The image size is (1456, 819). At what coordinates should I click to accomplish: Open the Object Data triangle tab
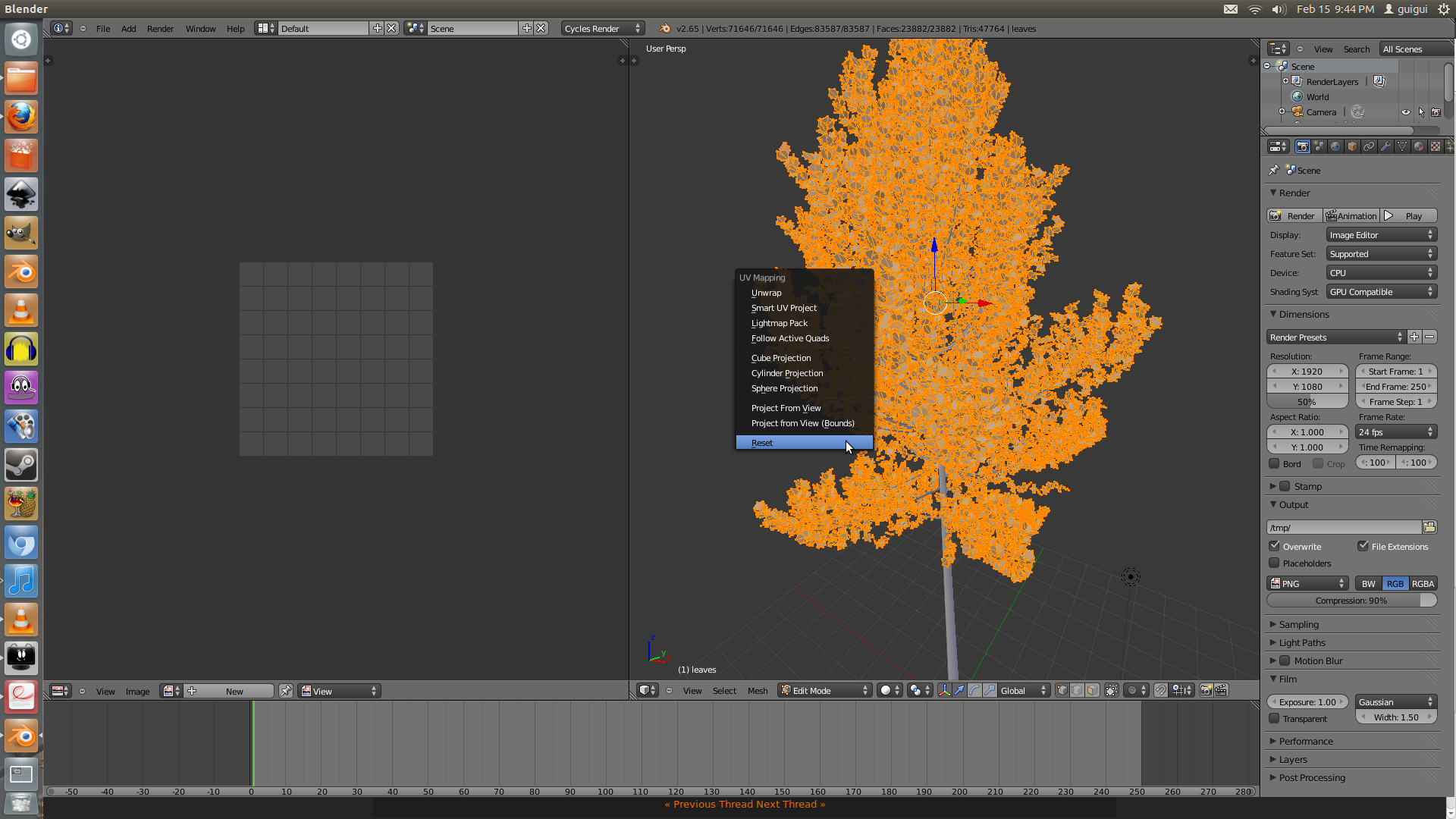click(x=1402, y=146)
